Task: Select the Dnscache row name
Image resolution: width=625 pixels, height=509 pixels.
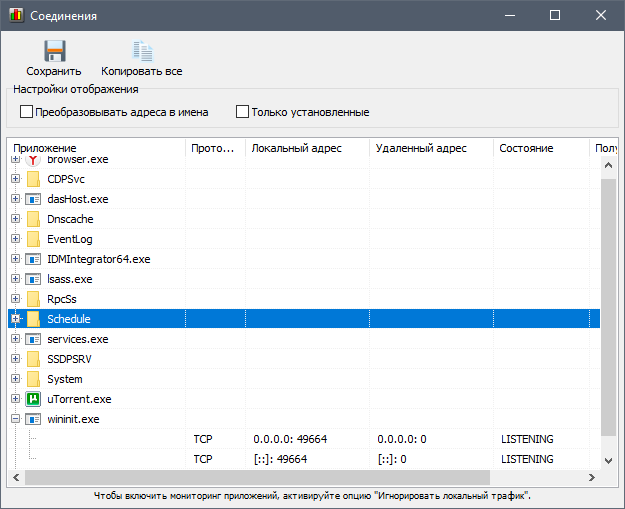Action: pyautogui.click(x=70, y=219)
